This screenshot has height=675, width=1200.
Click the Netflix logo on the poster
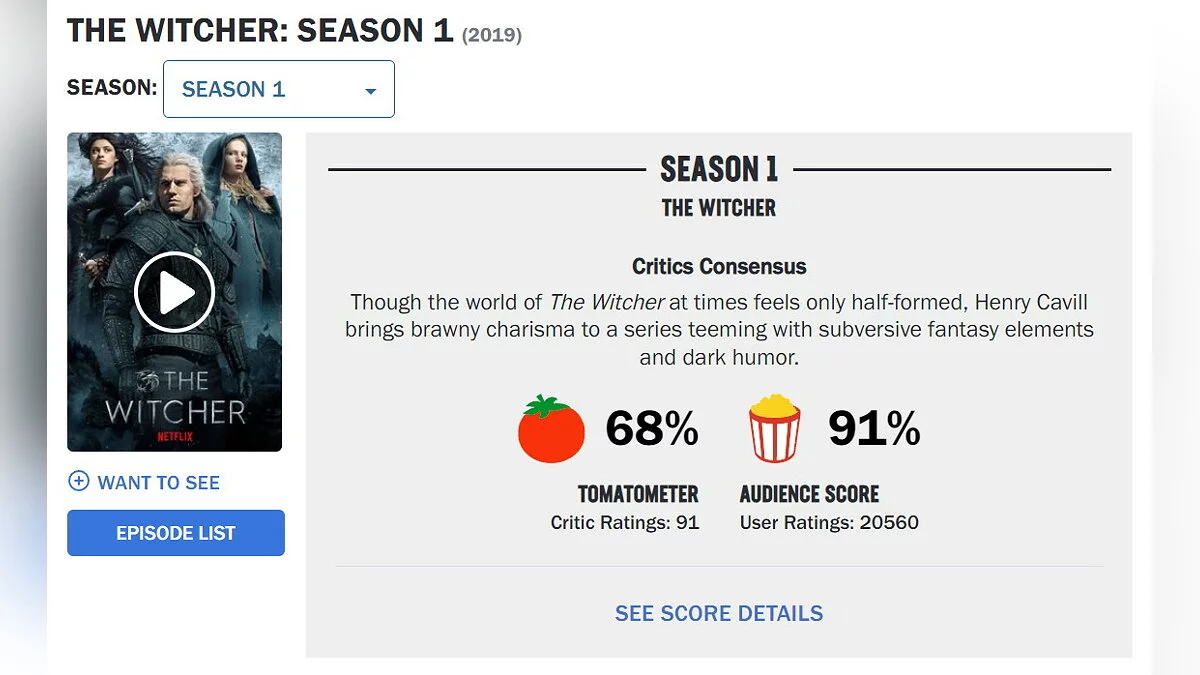click(x=174, y=437)
